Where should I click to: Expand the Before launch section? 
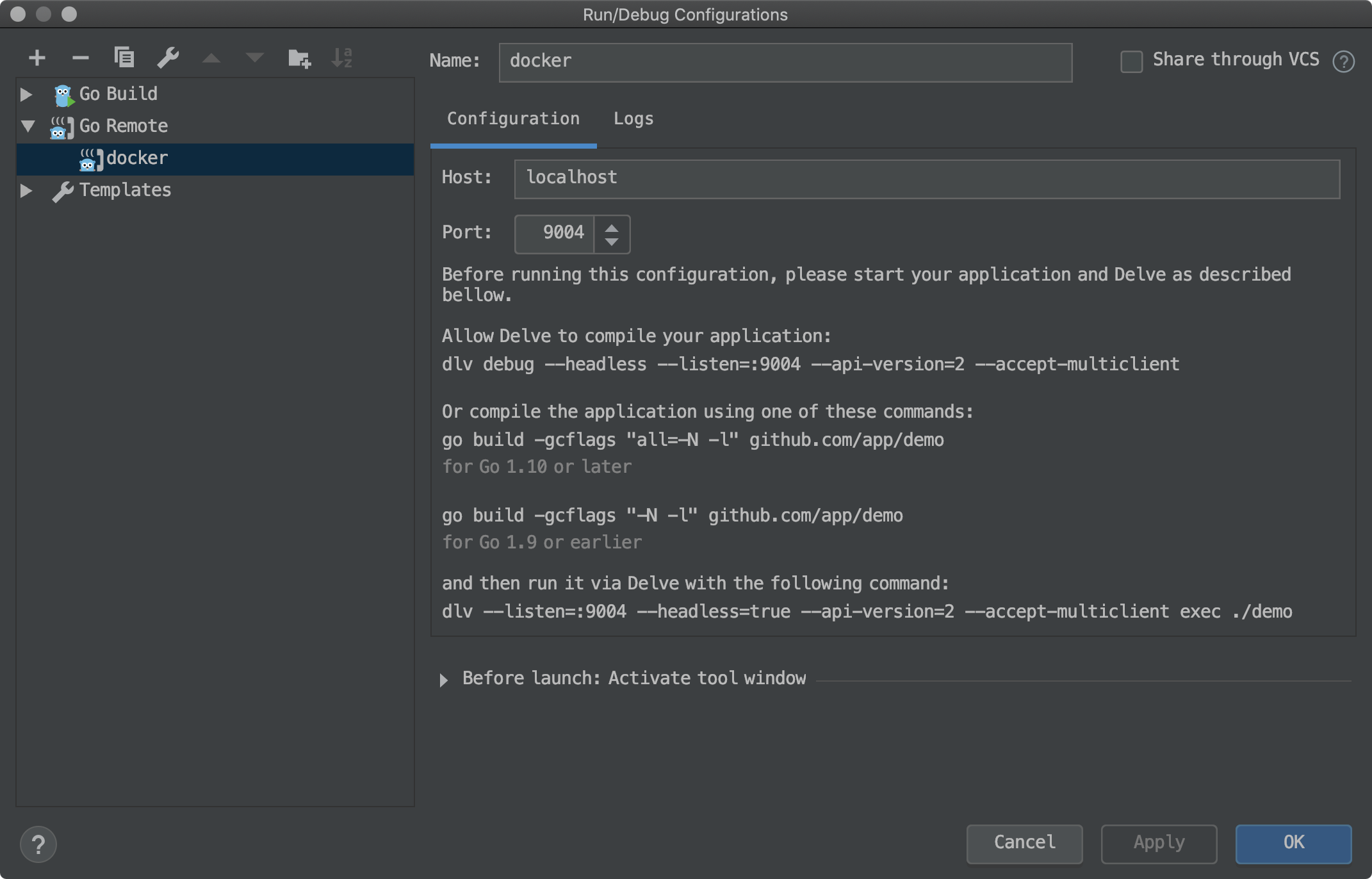444,679
